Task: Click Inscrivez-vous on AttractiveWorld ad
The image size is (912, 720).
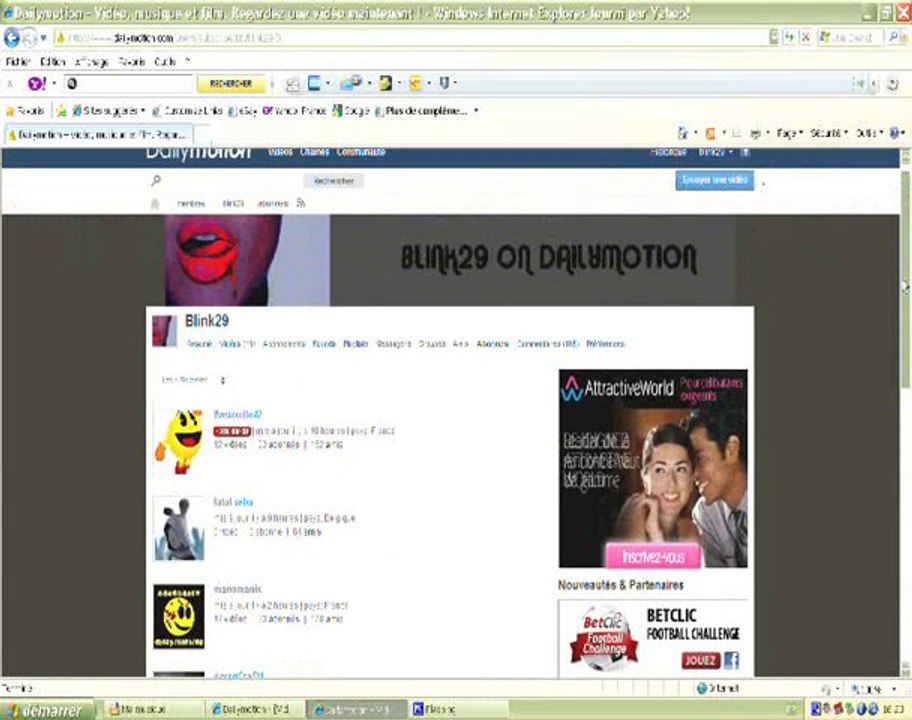Action: (x=654, y=557)
